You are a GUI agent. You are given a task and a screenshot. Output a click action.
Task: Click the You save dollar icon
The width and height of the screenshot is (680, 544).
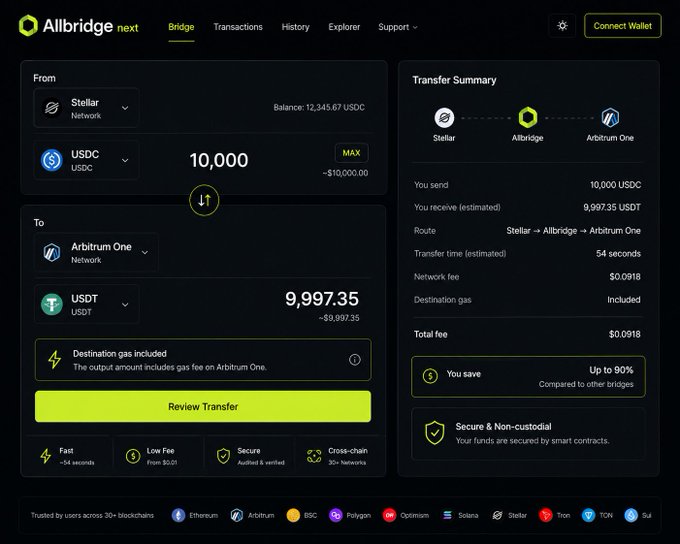coord(430,376)
